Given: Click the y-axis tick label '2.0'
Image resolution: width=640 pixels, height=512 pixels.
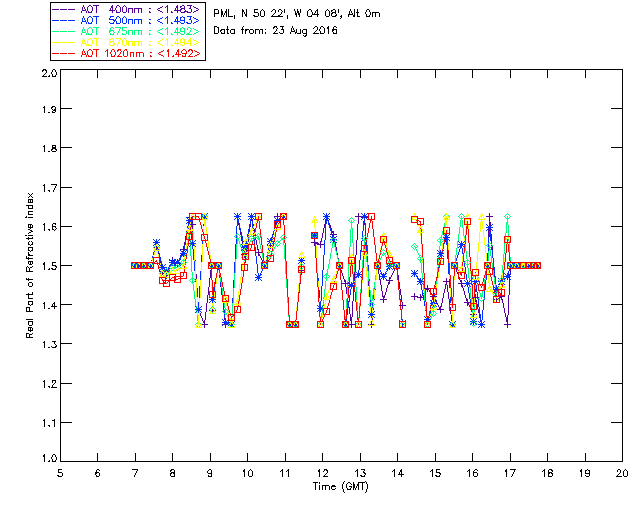Looking at the screenshot, I should tap(49, 73).
